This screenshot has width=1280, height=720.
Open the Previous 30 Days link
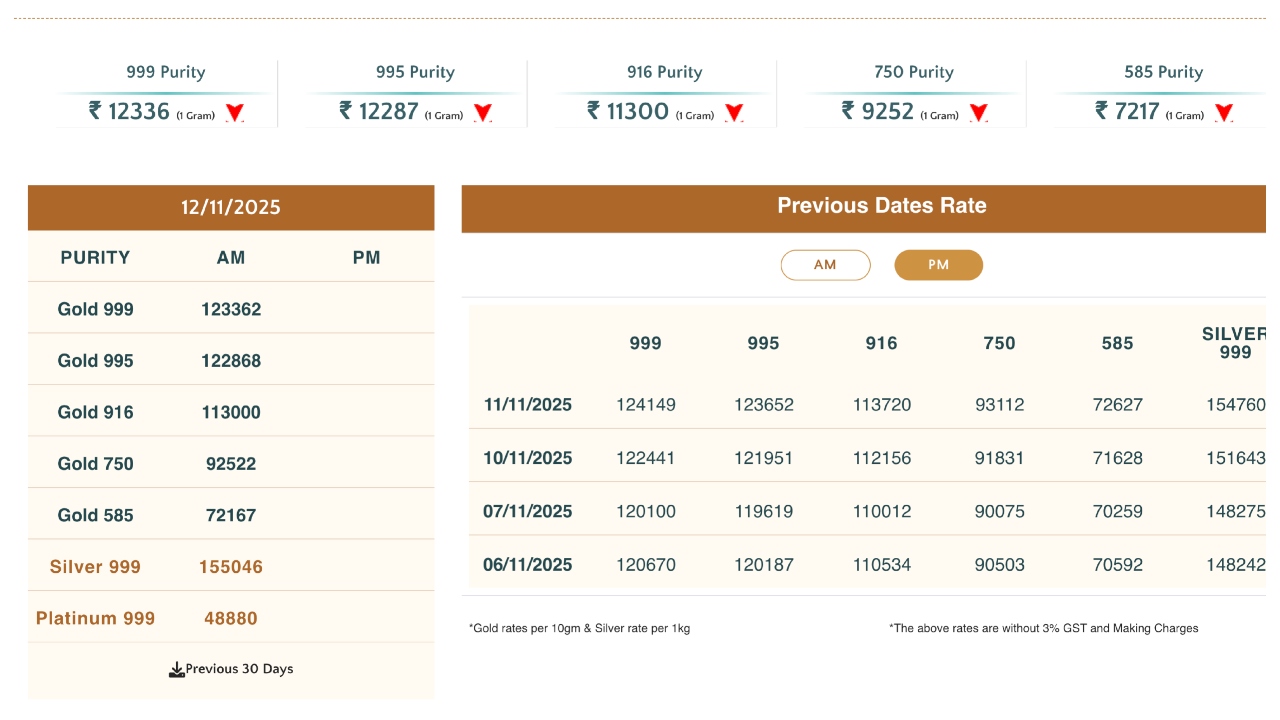(x=239, y=669)
